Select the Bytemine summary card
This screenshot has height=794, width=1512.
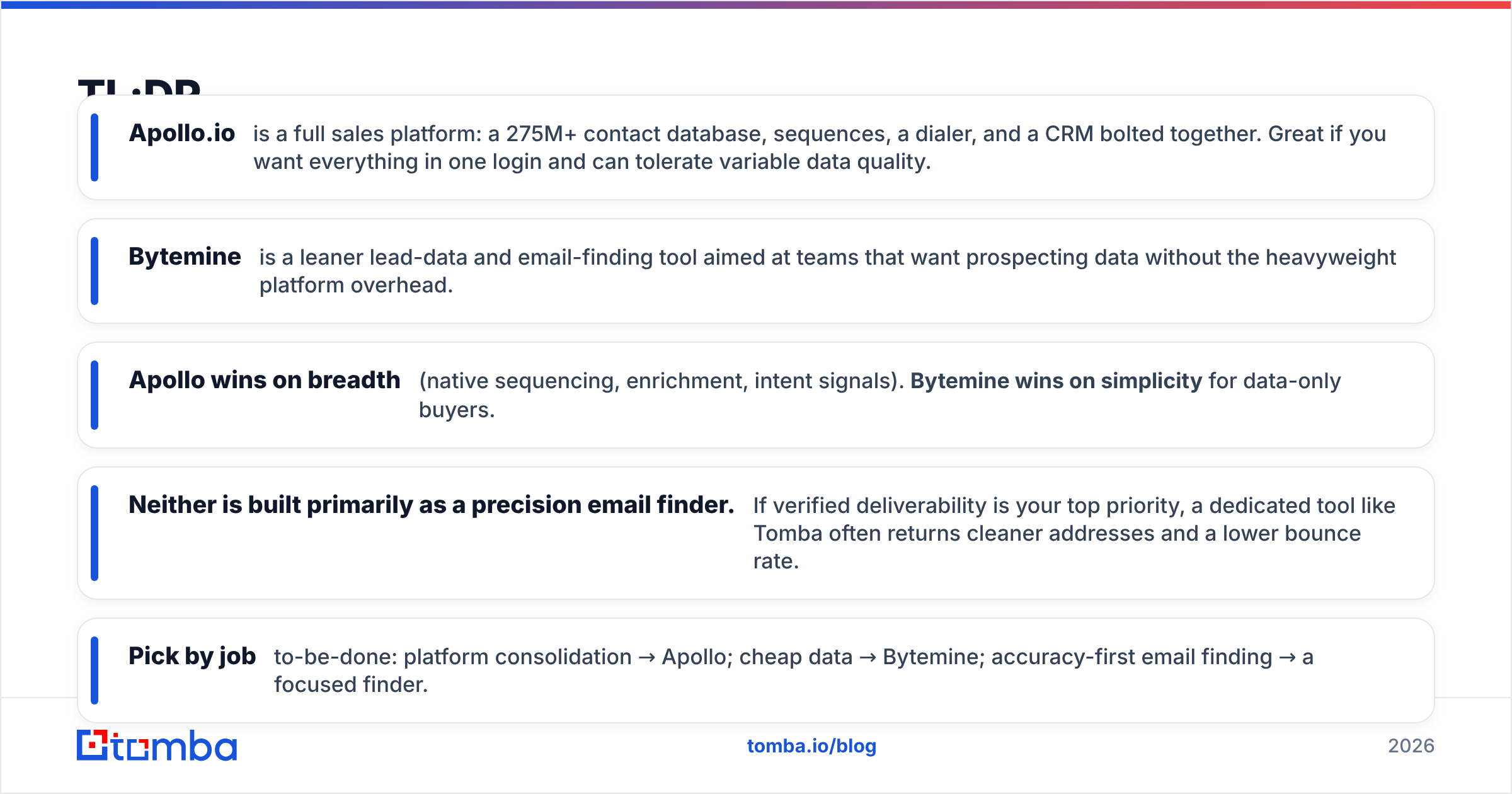756,271
